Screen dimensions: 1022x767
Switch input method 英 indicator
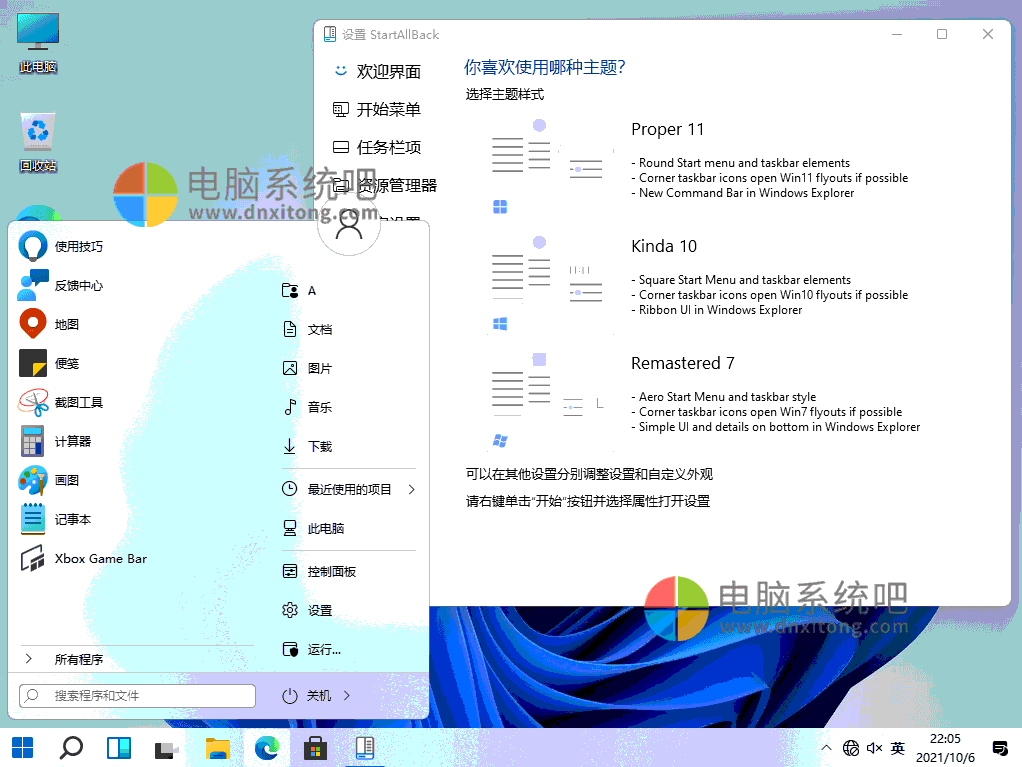[x=898, y=748]
